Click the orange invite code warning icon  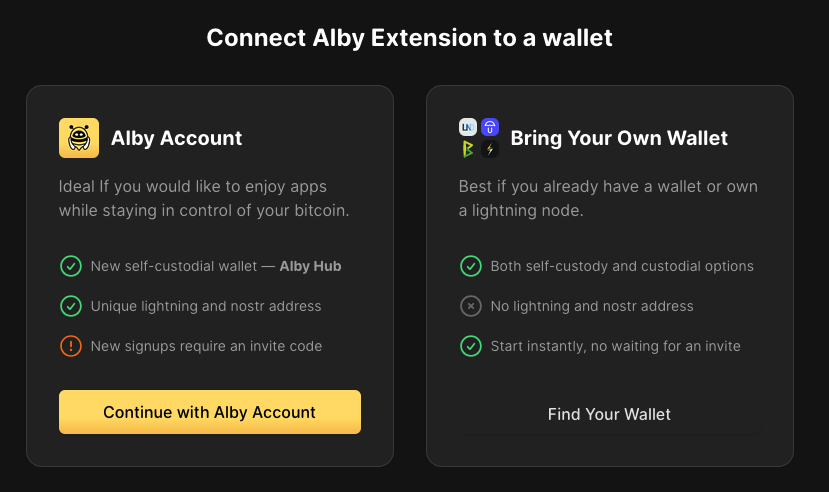70,346
